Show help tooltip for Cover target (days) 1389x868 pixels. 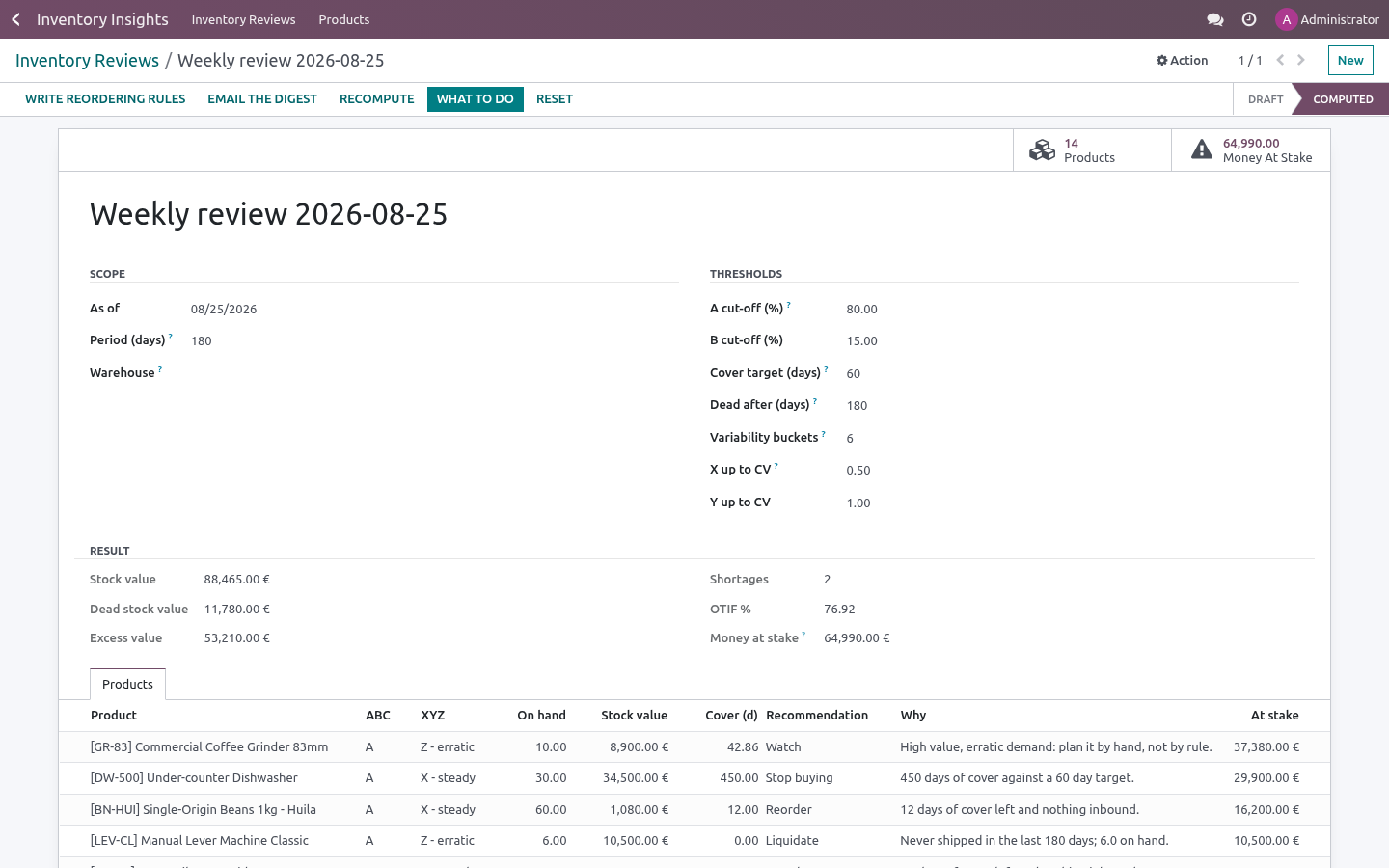click(827, 369)
